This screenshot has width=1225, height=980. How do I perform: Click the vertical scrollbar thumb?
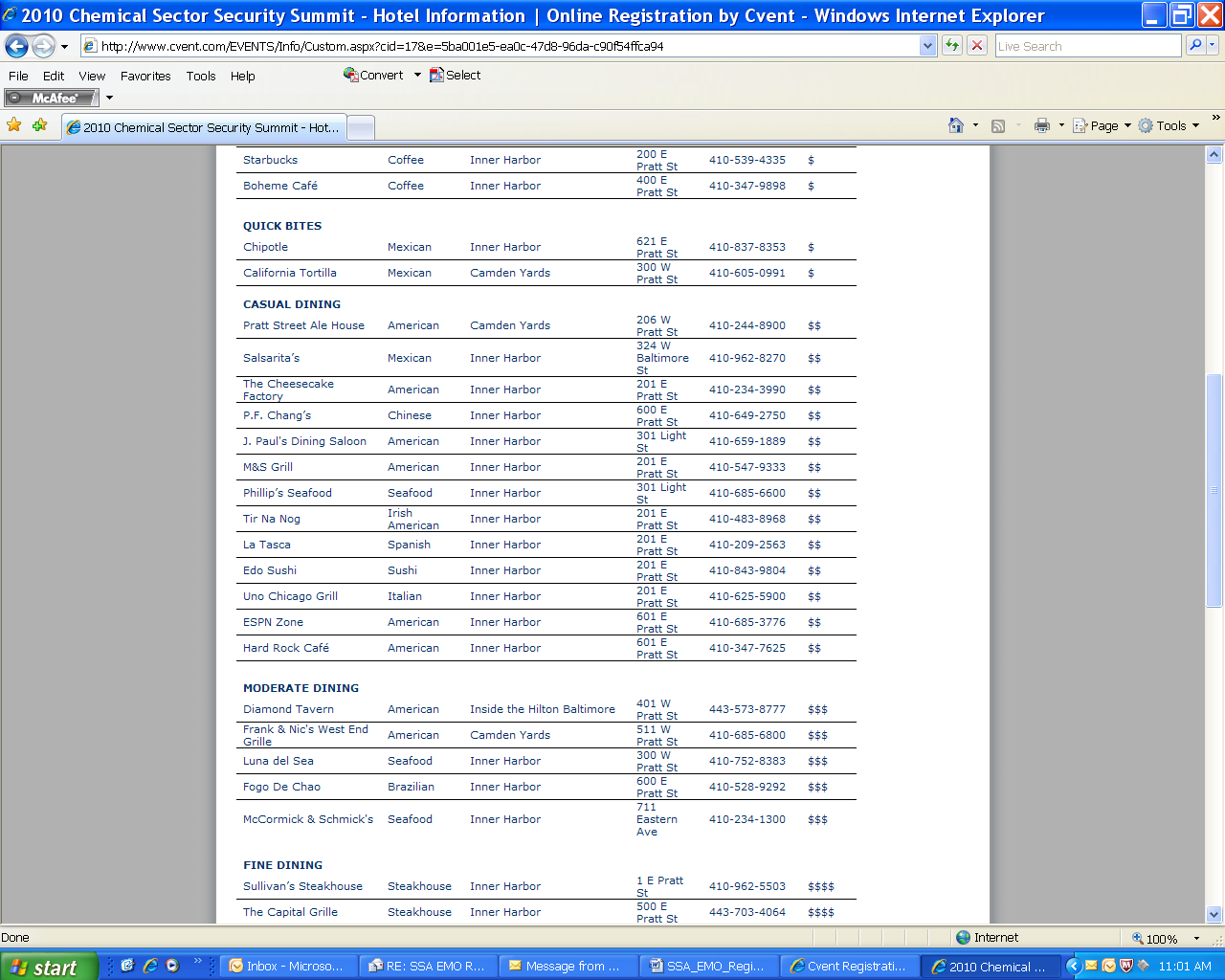coord(1214,490)
